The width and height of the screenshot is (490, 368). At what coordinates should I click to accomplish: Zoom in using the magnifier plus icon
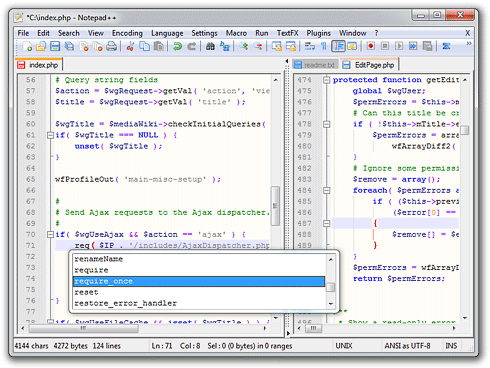[x=244, y=46]
